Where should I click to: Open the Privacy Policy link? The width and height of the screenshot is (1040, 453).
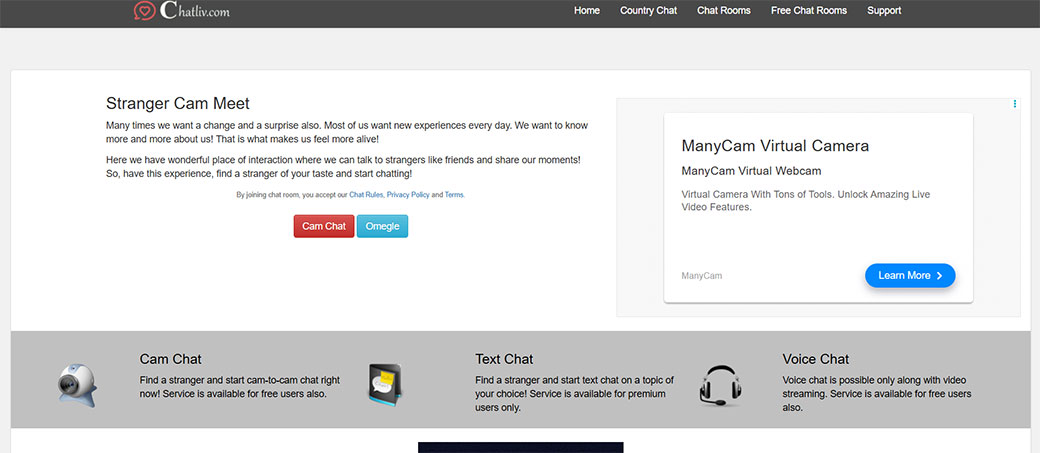[x=408, y=195]
